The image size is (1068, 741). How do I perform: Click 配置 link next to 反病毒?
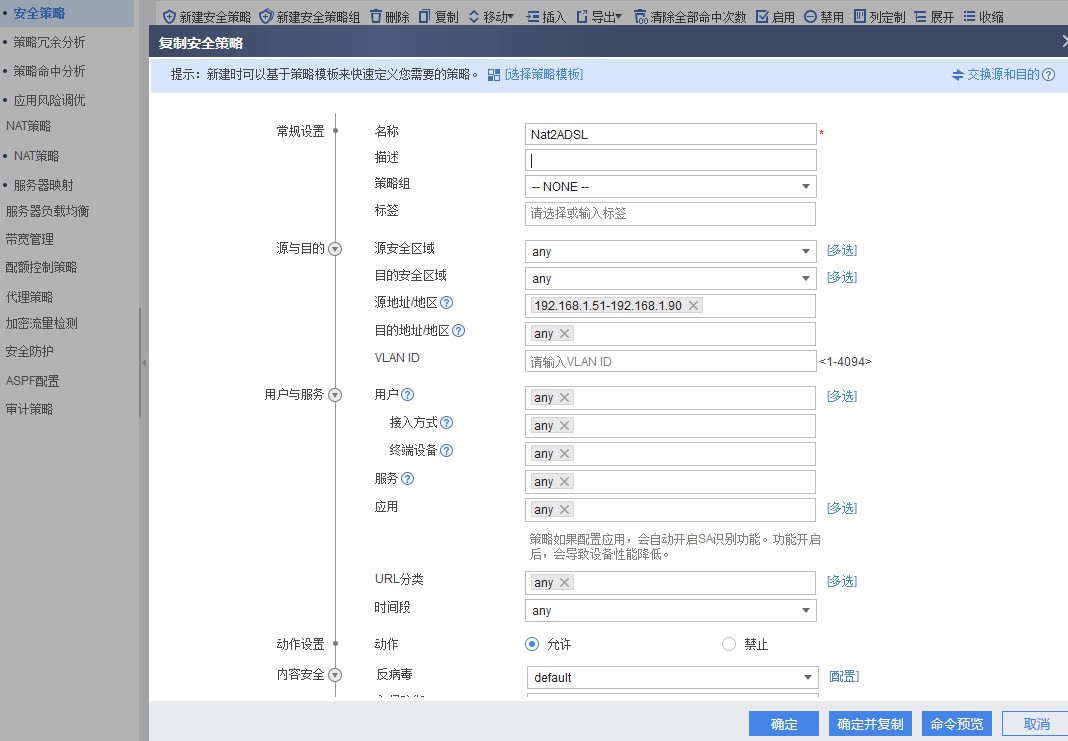click(844, 676)
